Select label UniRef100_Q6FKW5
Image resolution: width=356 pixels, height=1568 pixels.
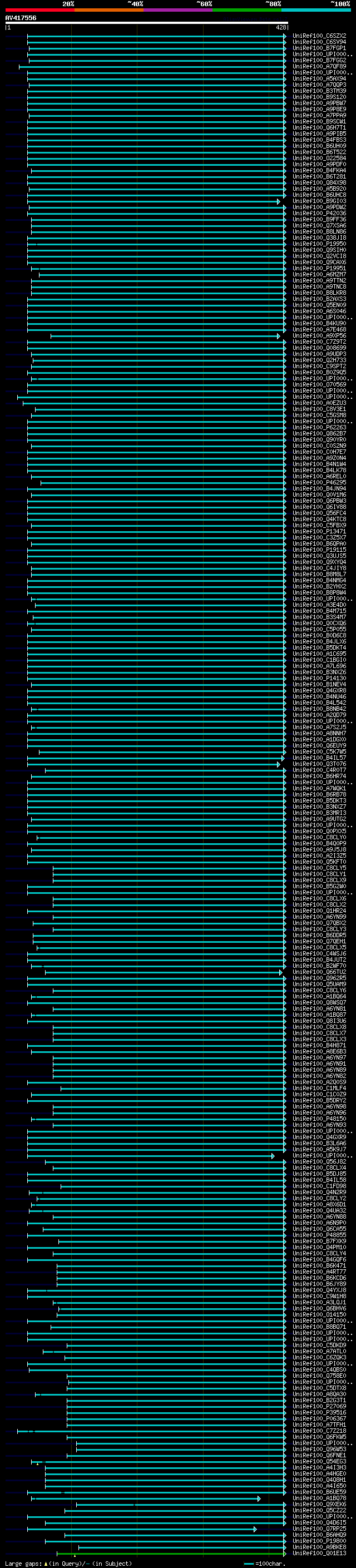tap(319, 1437)
